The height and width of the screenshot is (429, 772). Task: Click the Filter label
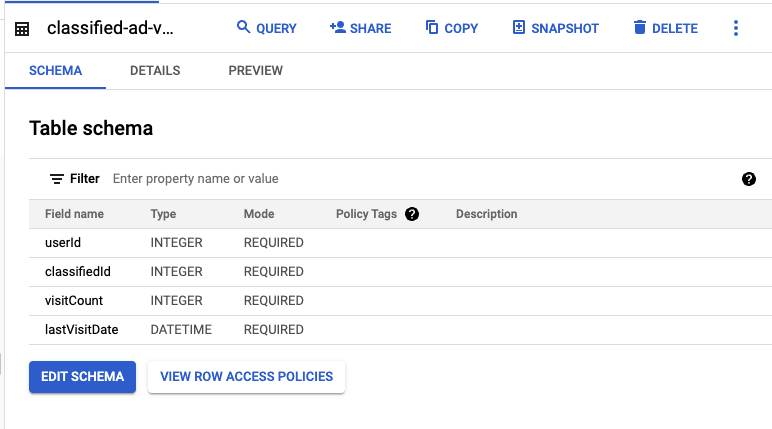tap(85, 178)
